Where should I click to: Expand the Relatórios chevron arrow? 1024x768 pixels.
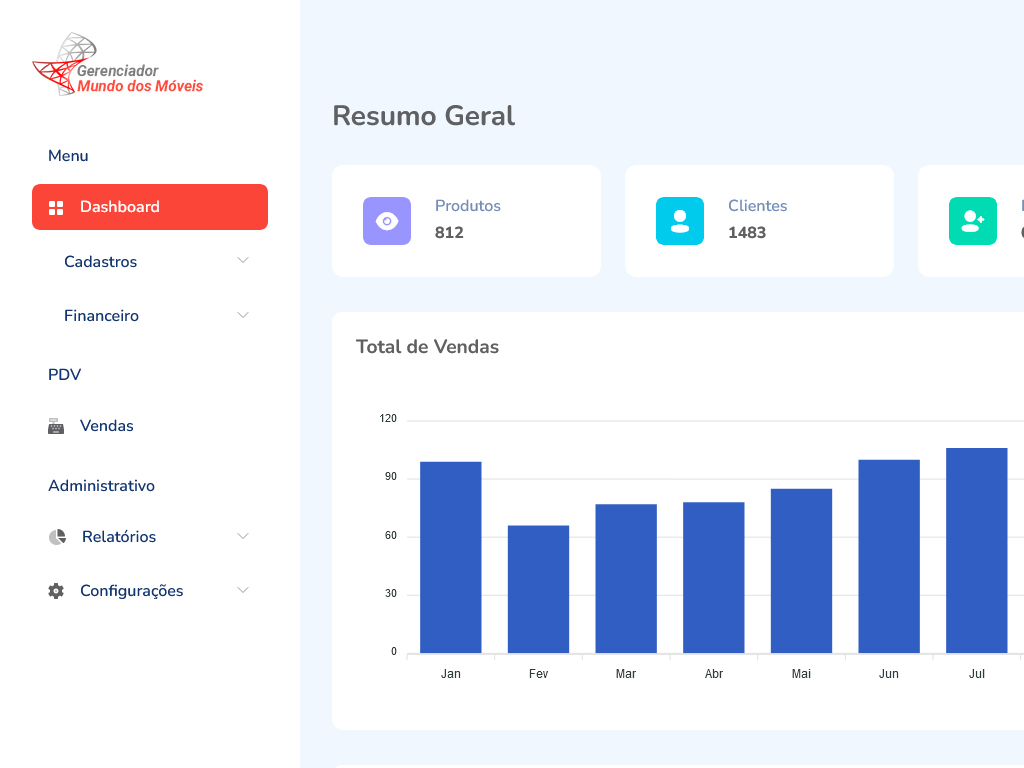[242, 536]
